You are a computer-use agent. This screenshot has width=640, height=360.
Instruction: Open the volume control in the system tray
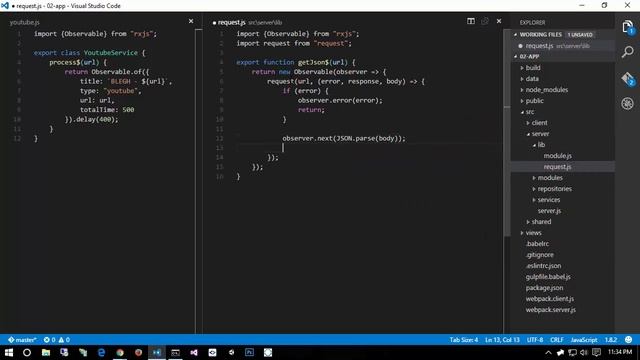(x=584, y=353)
